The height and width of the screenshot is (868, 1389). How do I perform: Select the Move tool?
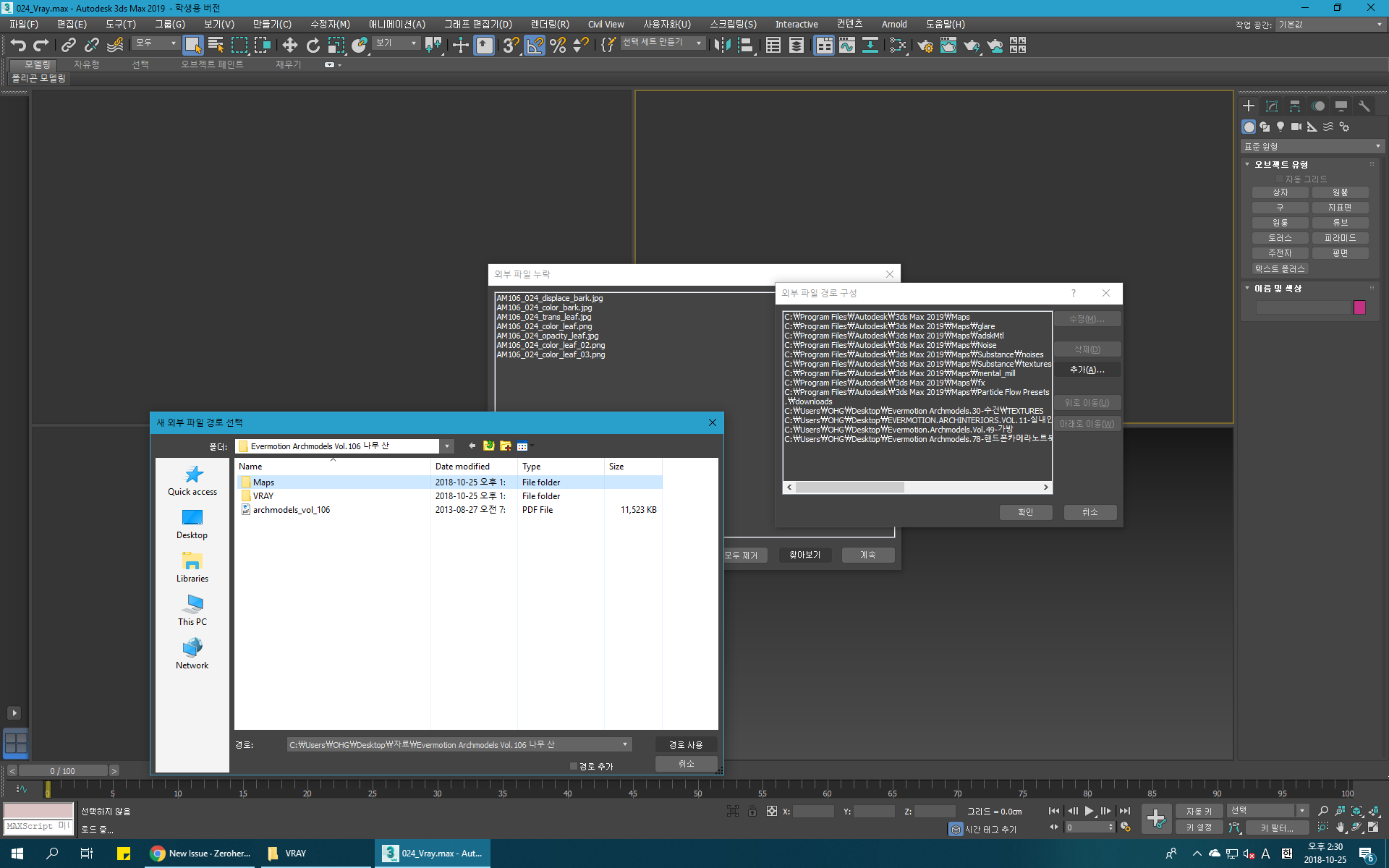[289, 46]
